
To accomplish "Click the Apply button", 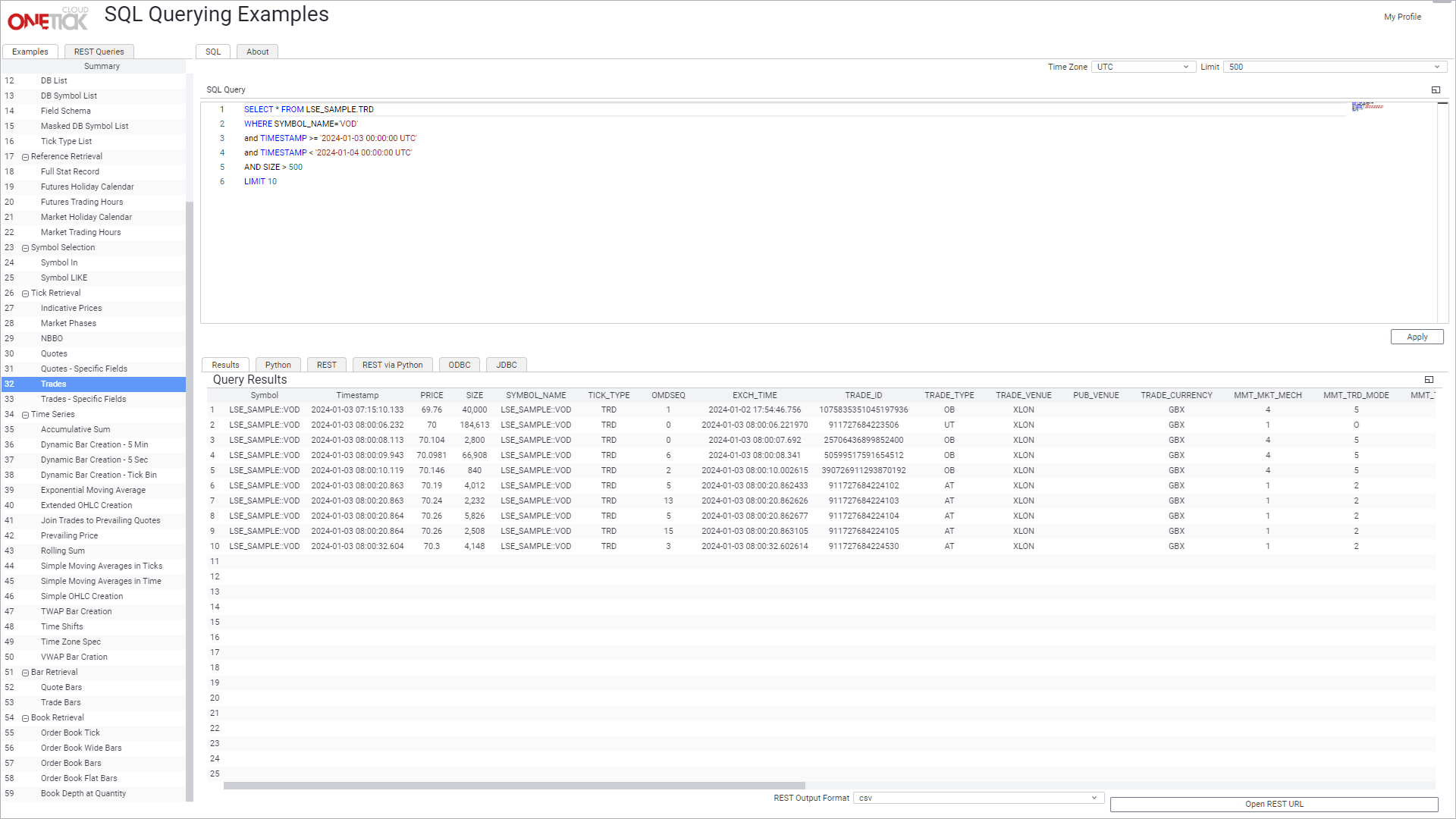I will [1417, 337].
